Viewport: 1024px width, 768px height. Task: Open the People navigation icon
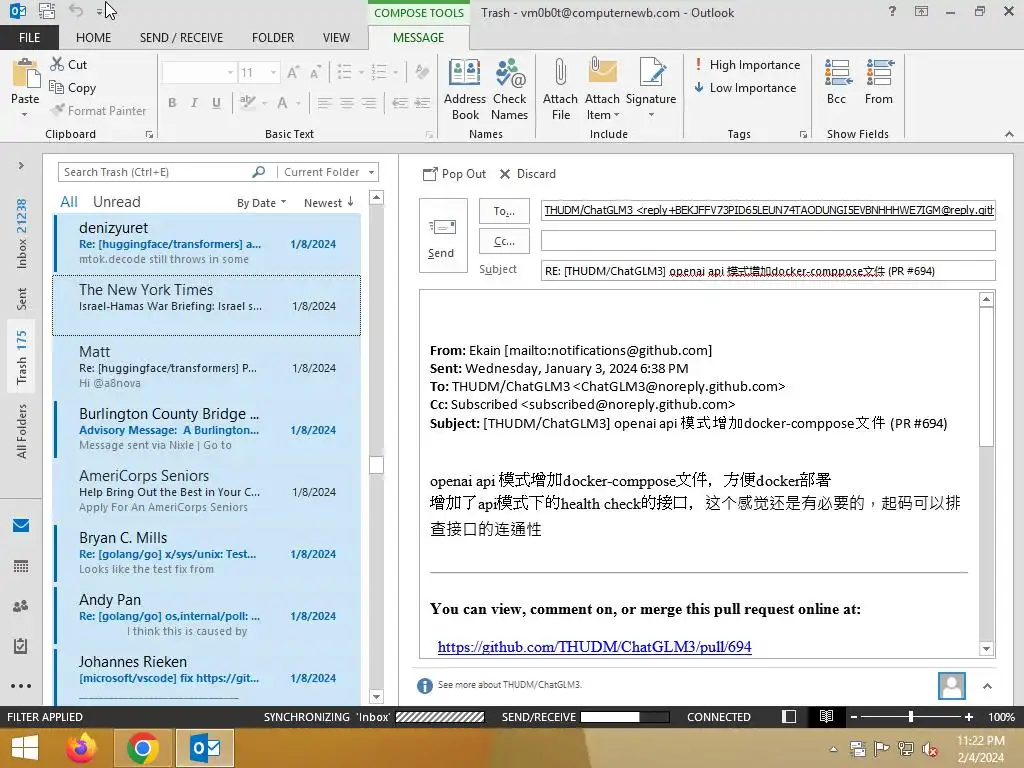[21, 606]
